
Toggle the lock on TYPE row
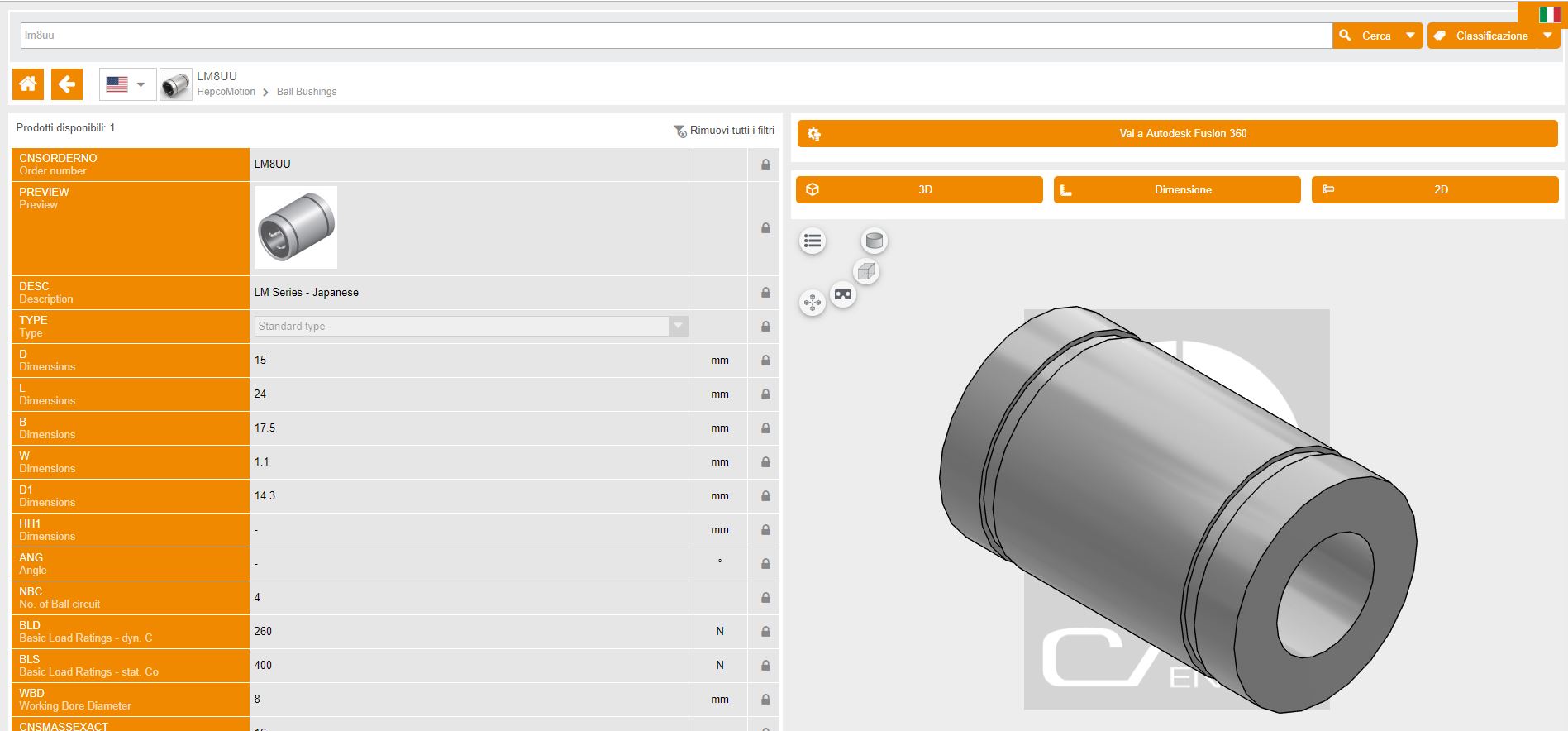765,327
